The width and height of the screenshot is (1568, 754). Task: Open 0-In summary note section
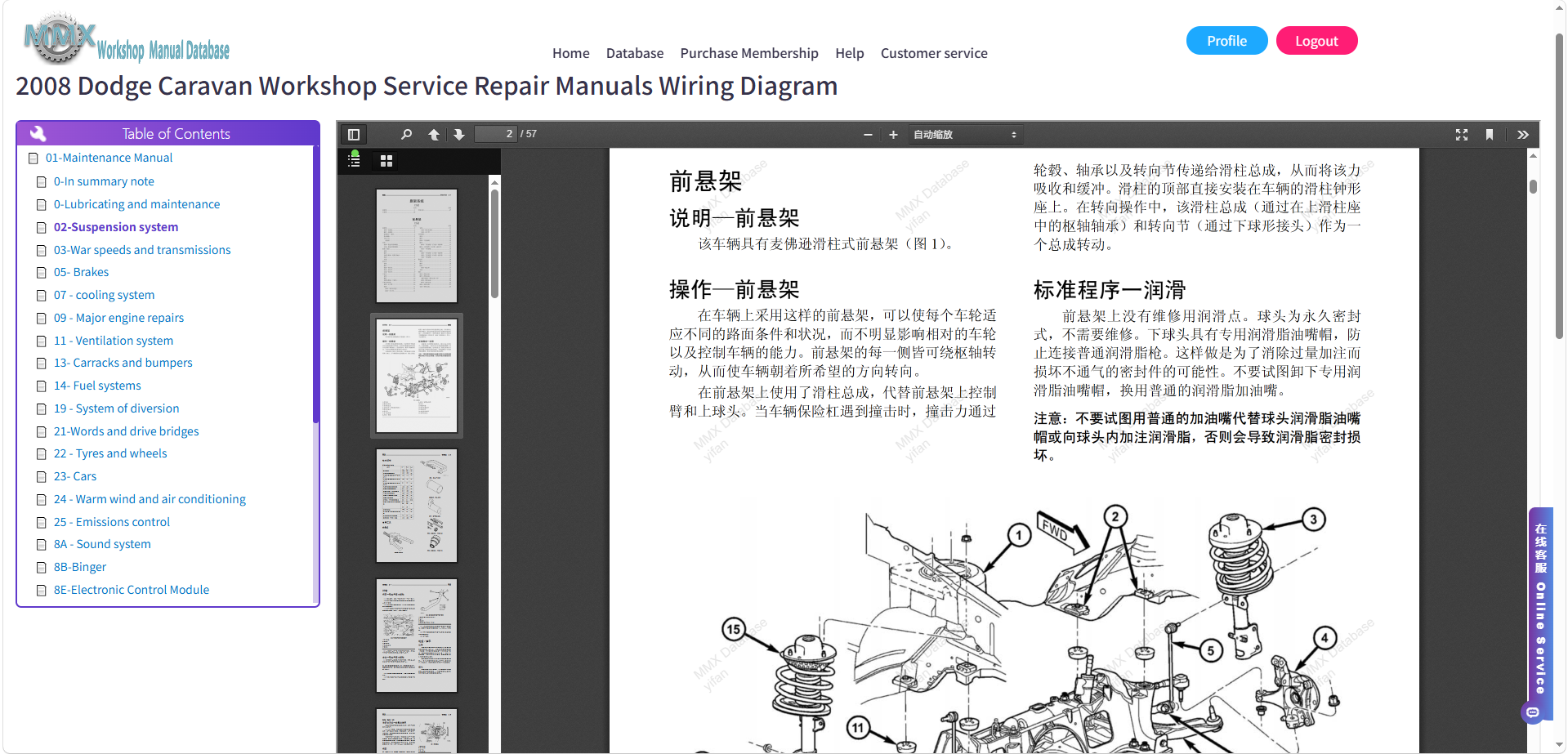click(x=104, y=181)
